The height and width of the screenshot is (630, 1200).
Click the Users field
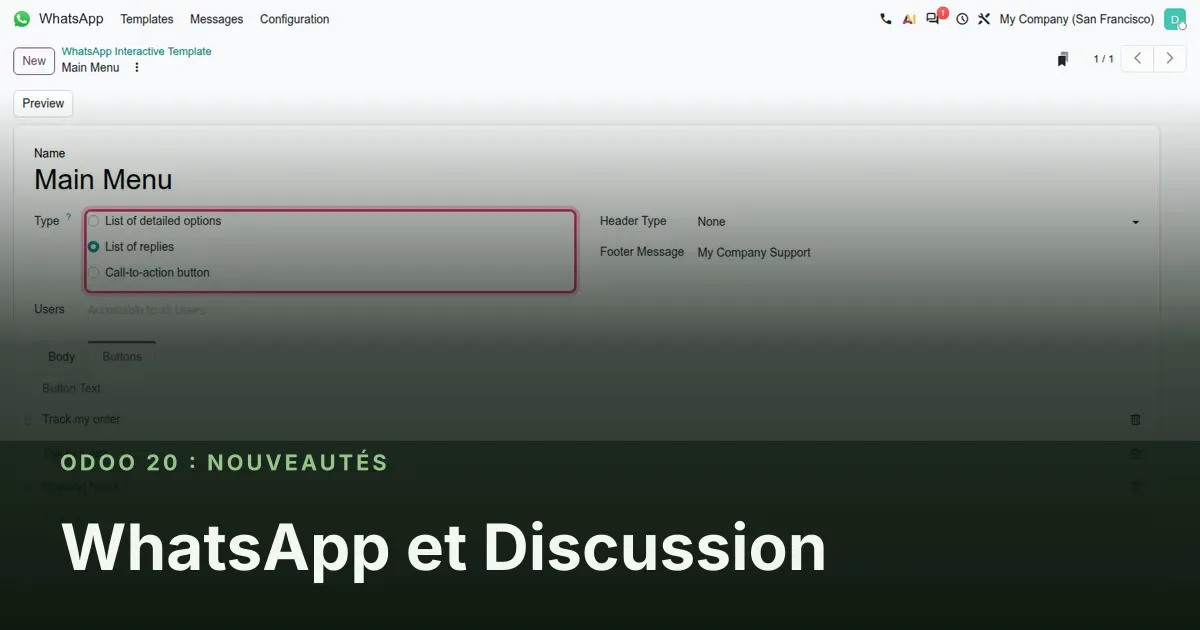point(330,310)
